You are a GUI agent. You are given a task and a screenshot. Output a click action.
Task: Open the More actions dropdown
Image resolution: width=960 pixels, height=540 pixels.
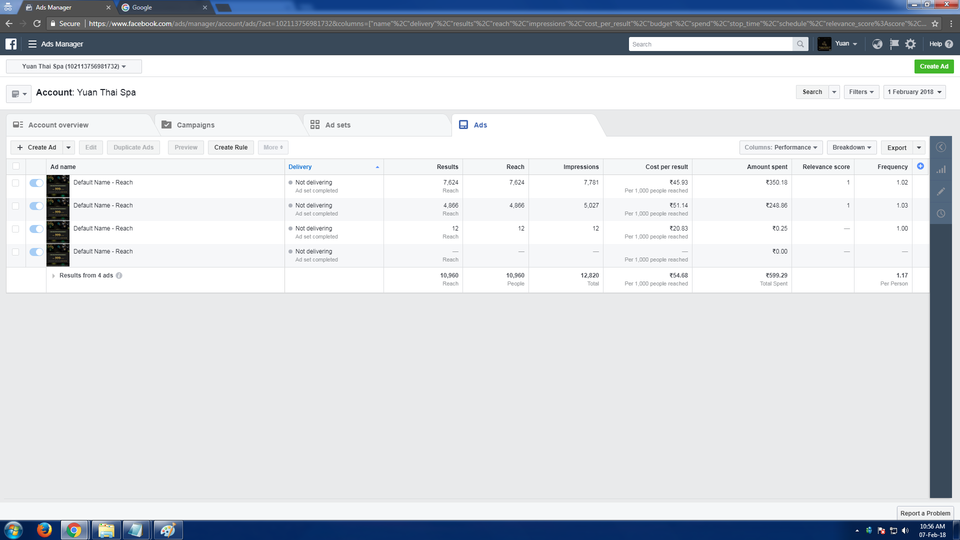click(x=273, y=148)
